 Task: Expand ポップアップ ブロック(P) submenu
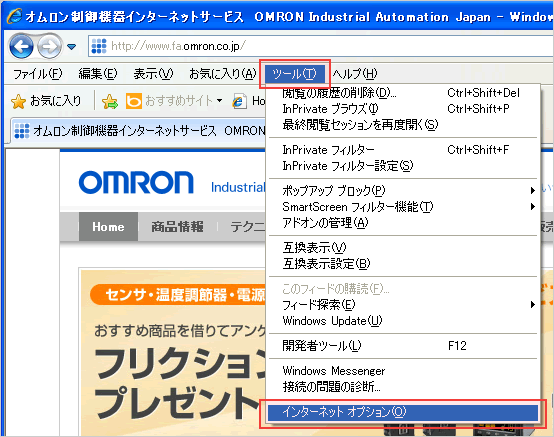[x=403, y=191]
